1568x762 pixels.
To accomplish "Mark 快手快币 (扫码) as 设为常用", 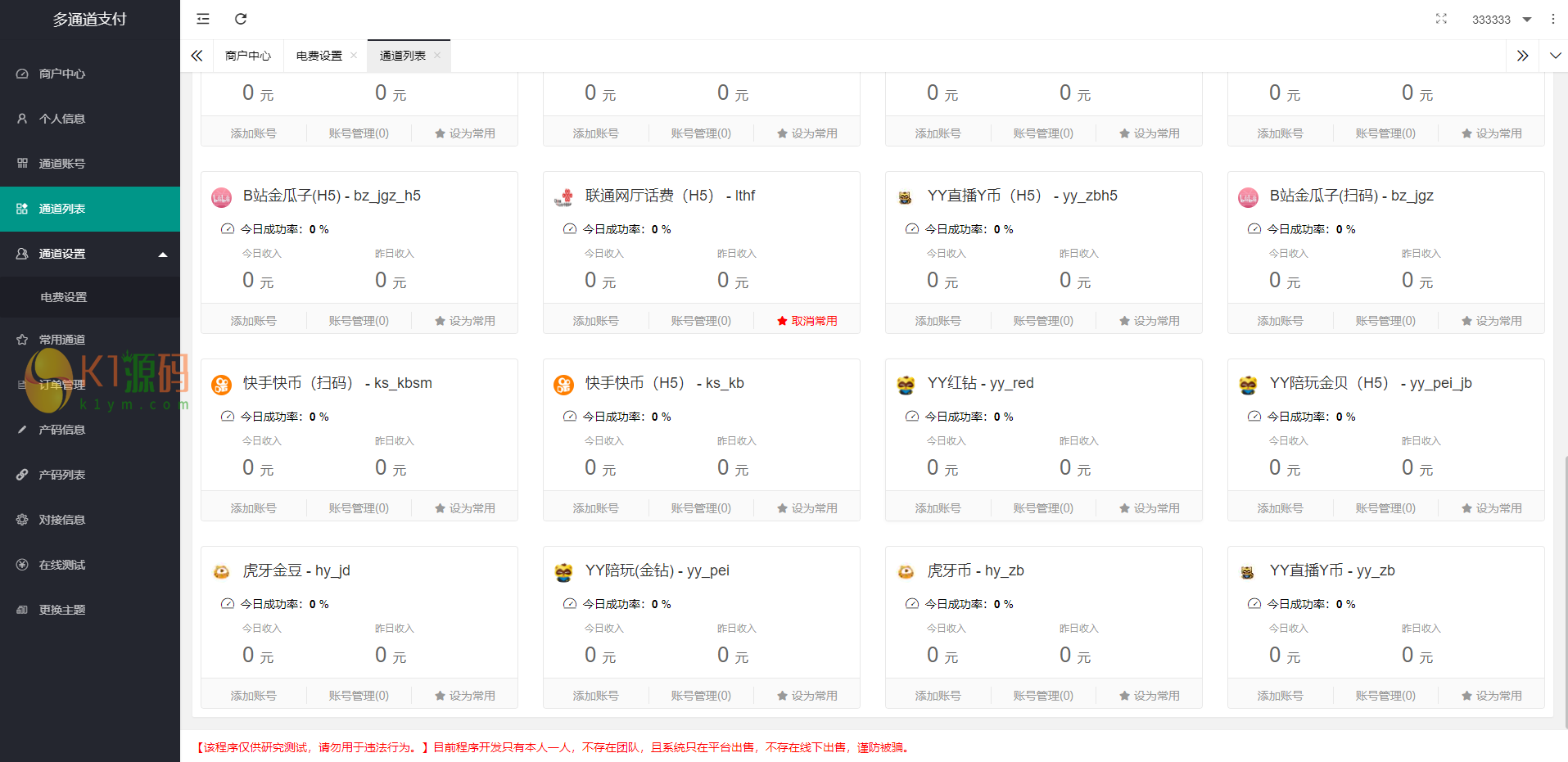I will [x=465, y=508].
